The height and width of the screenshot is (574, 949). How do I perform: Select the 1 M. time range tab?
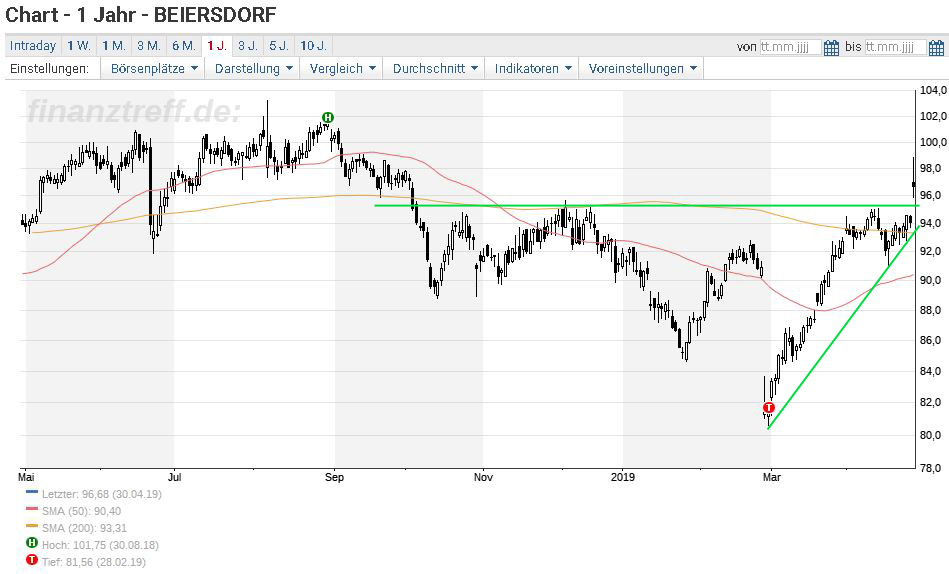[x=114, y=46]
